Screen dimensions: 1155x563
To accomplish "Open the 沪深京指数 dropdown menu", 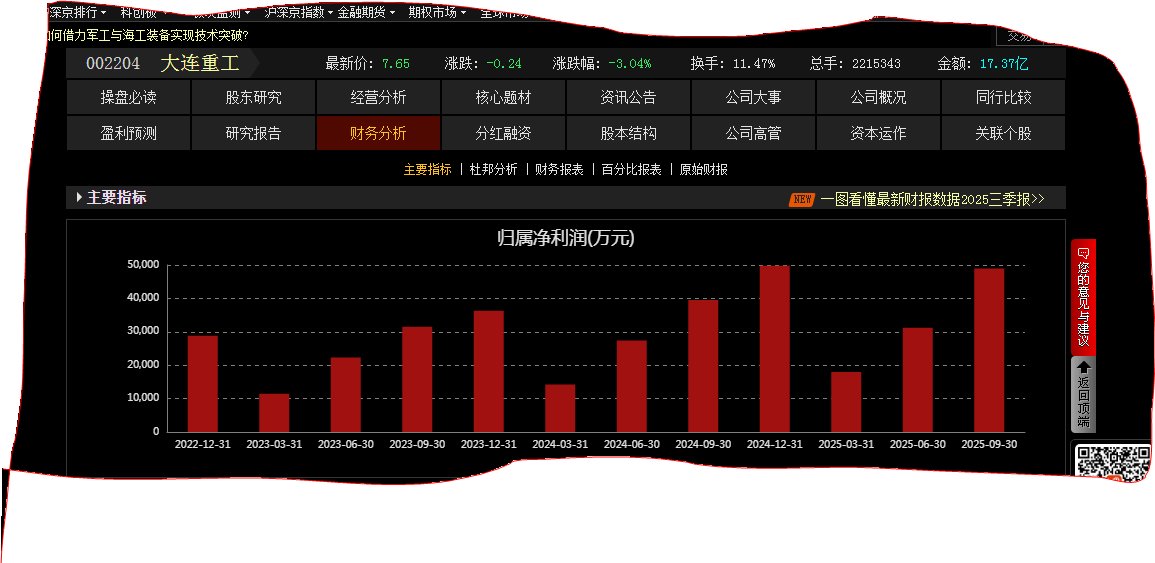I will [x=298, y=13].
